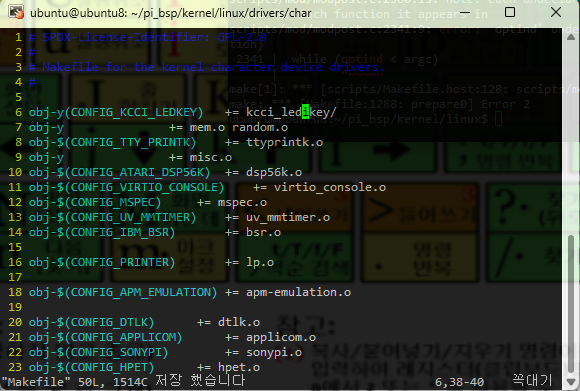This screenshot has width=580, height=391.
Task: Click the scrollbar up arrow
Action: (x=571, y=37)
